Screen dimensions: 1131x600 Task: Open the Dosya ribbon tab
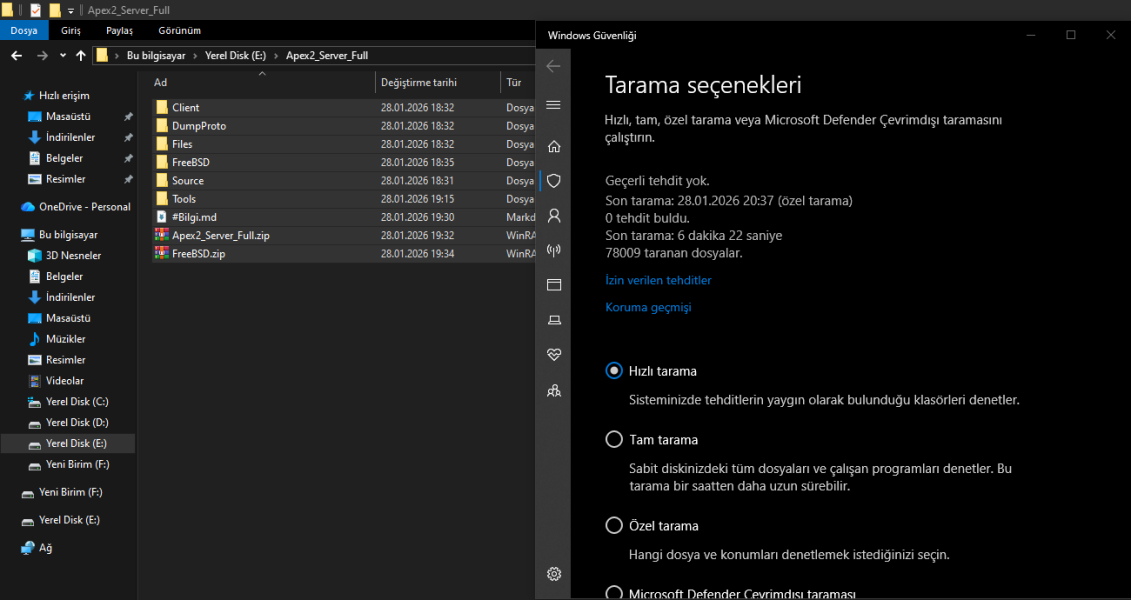pyautogui.click(x=23, y=31)
